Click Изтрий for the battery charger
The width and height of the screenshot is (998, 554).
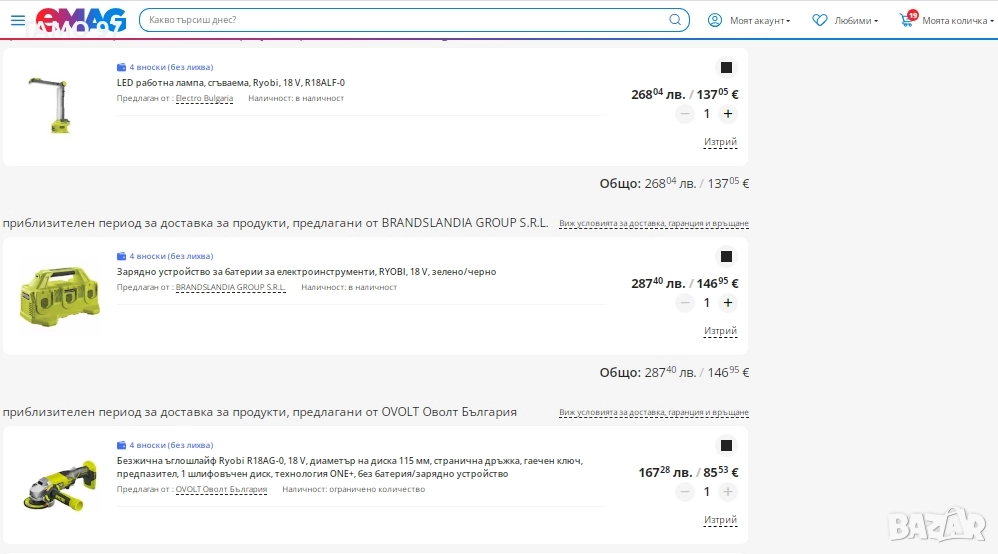pos(720,331)
